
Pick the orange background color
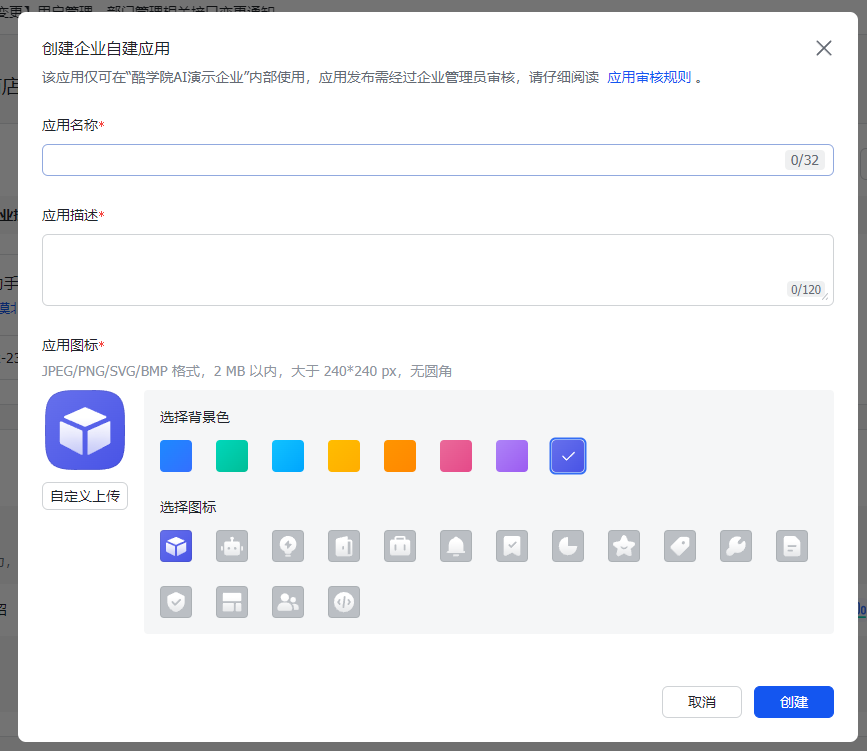click(x=400, y=456)
